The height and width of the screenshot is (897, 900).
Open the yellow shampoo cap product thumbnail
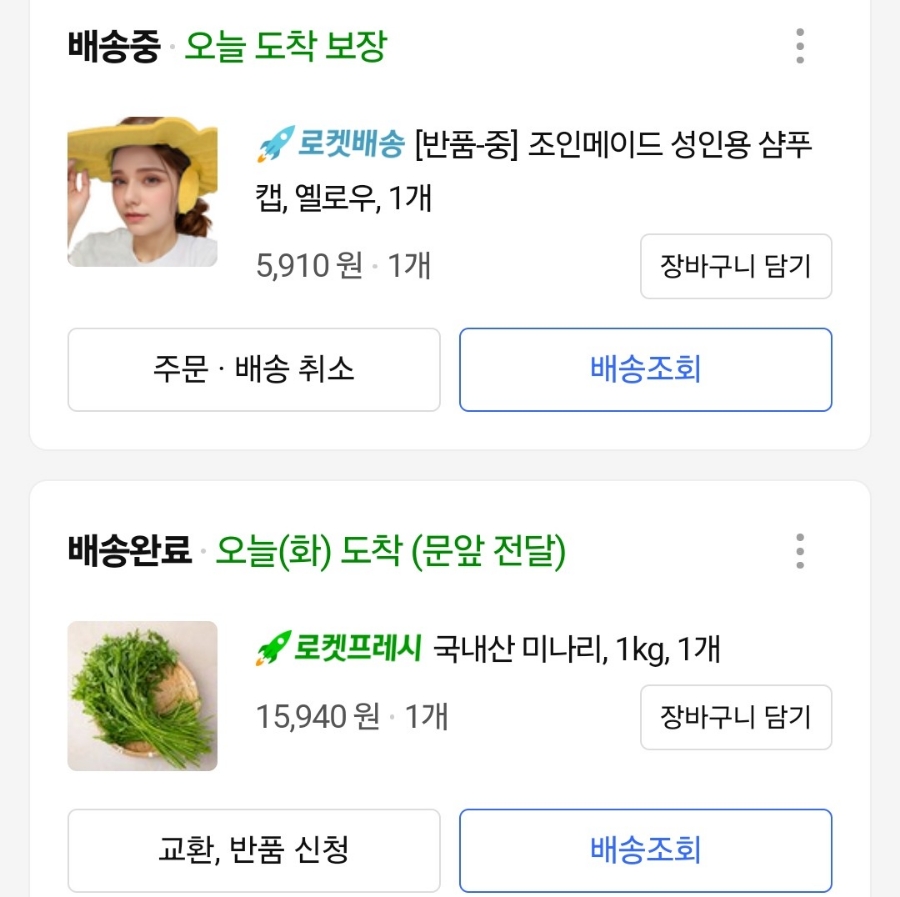point(142,192)
